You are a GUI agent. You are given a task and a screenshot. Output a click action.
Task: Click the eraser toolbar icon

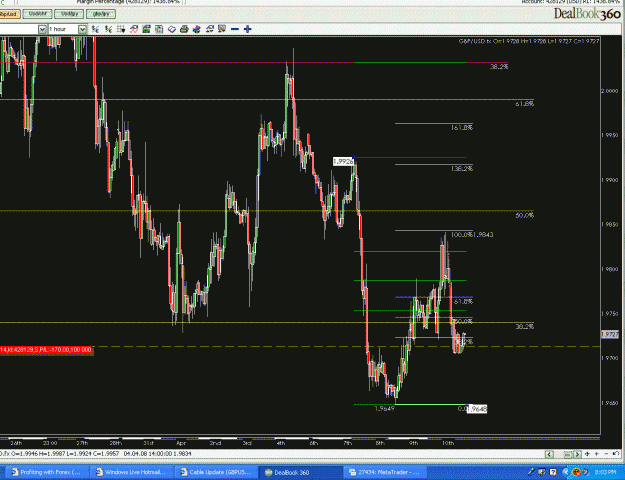tap(171, 29)
